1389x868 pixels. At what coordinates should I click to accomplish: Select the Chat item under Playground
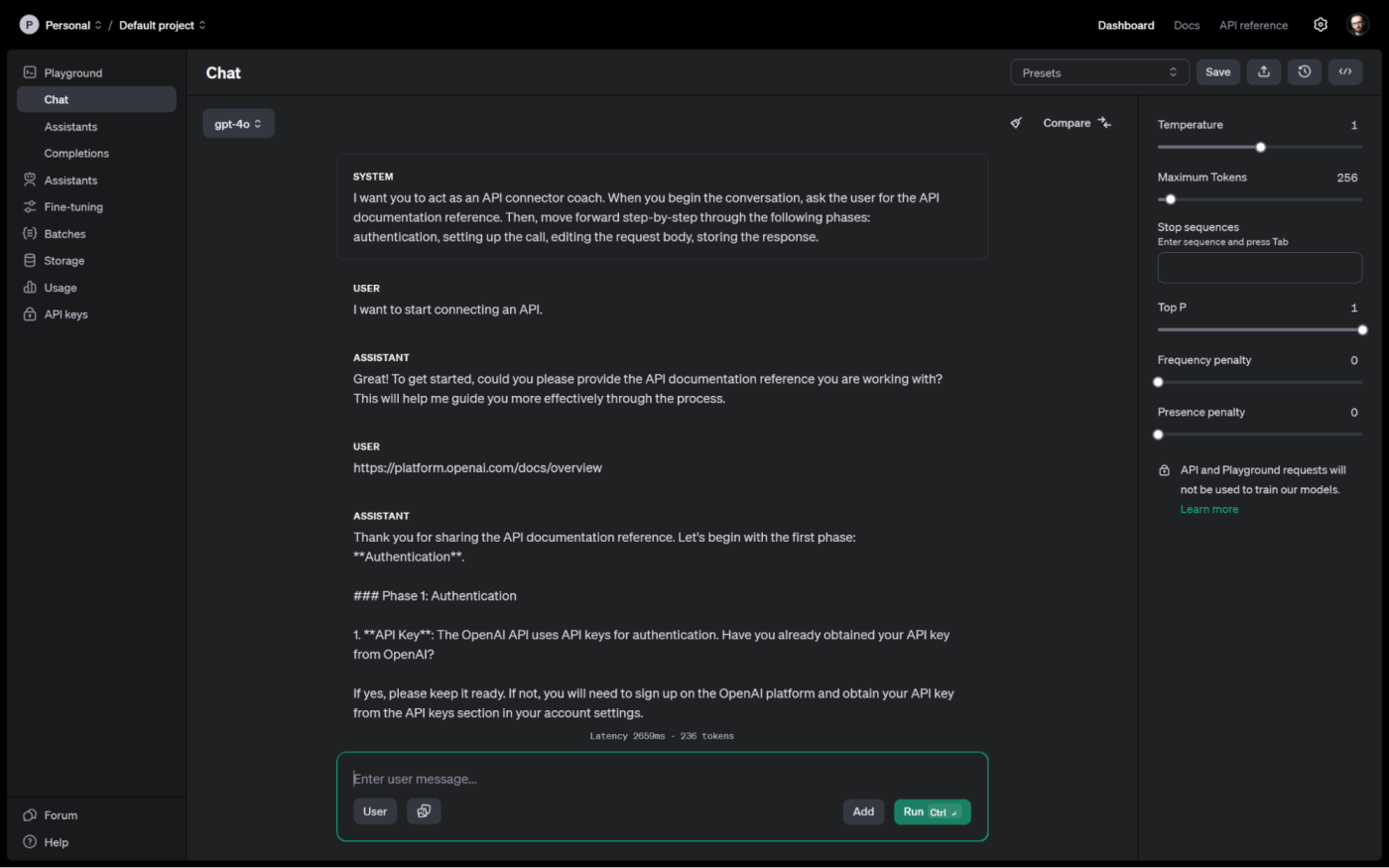tap(96, 99)
